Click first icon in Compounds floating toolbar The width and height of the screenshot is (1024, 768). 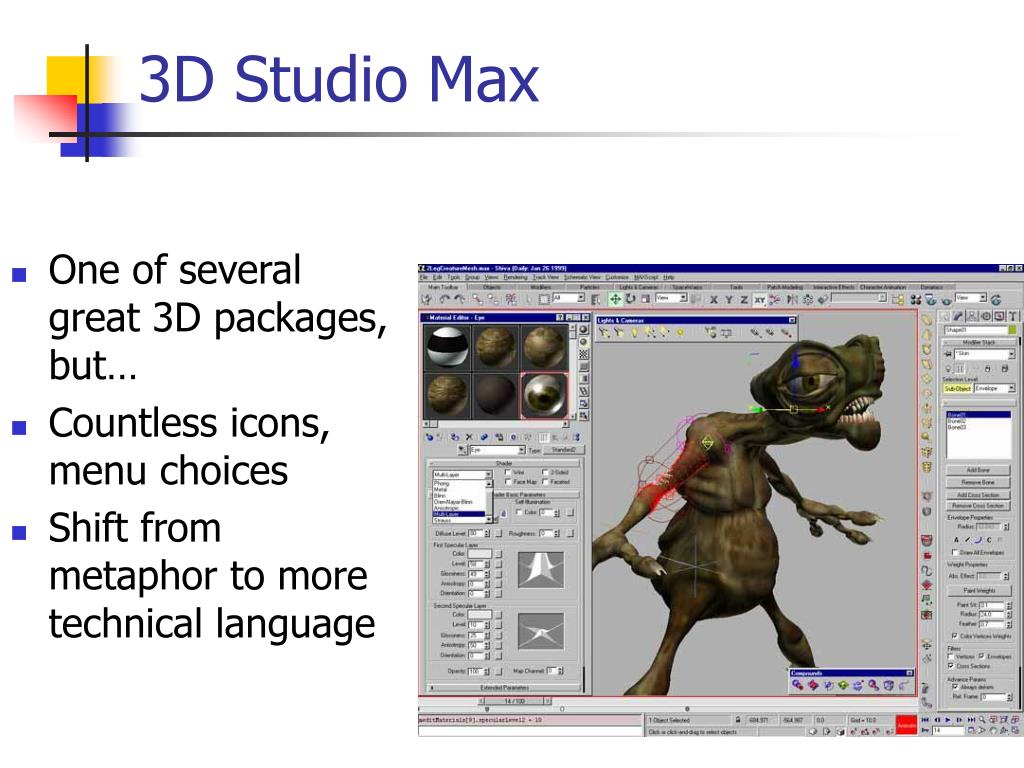pyautogui.click(x=797, y=685)
